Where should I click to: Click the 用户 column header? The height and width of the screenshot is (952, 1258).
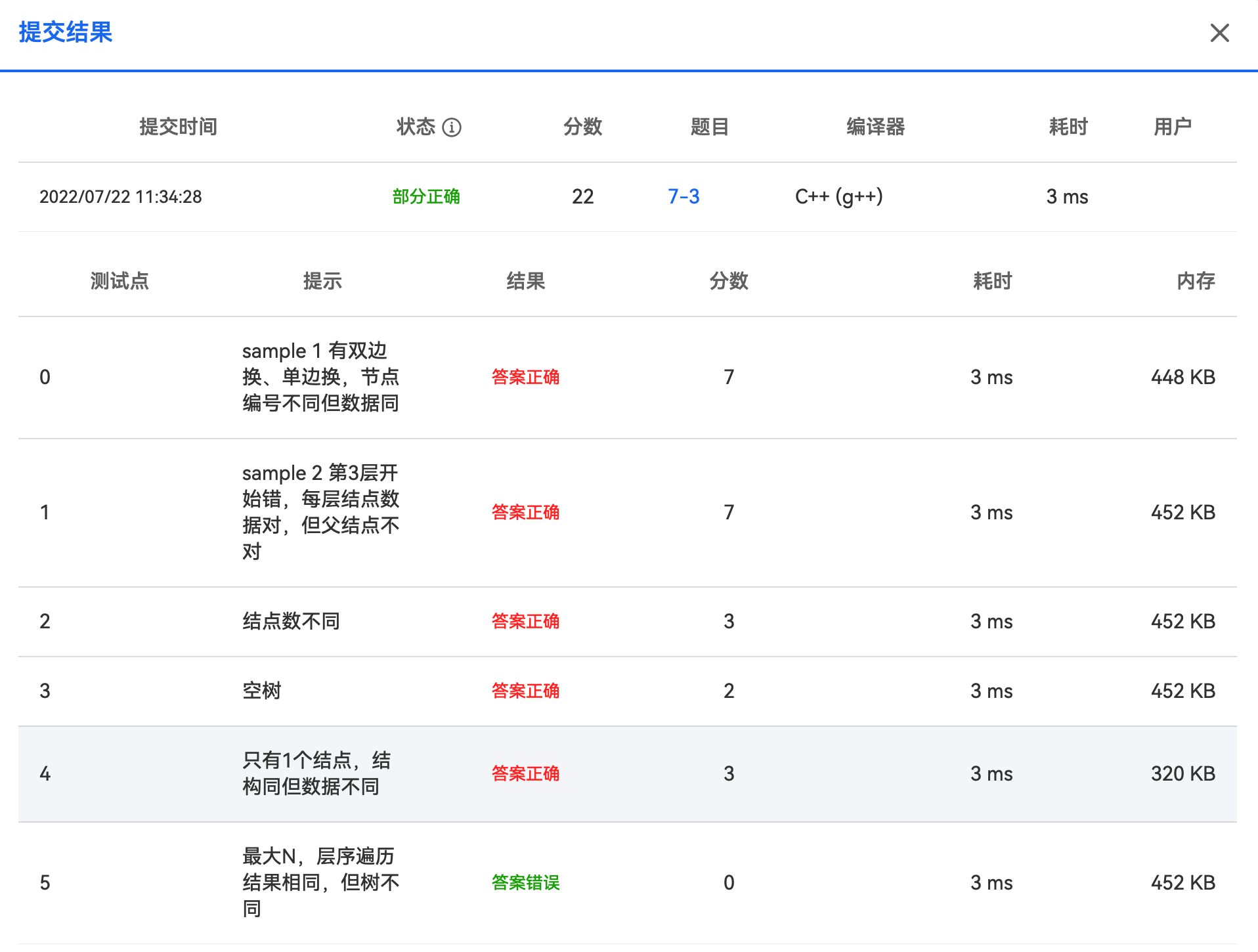pyautogui.click(x=1172, y=127)
